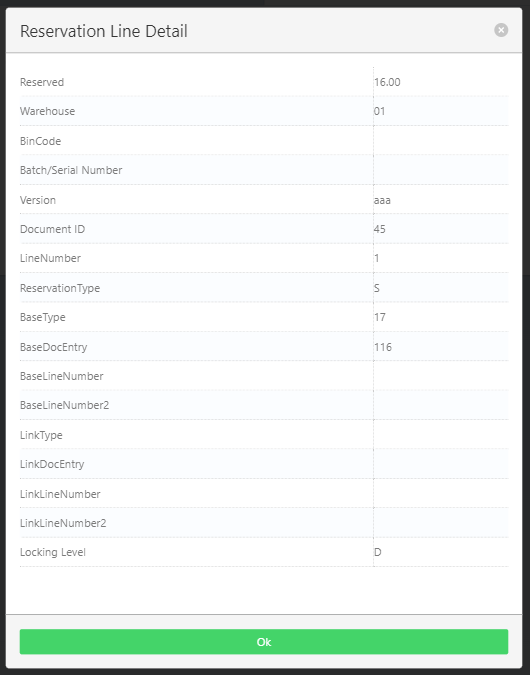Select the Reserved value 16.00
The width and height of the screenshot is (530, 675).
point(387,82)
